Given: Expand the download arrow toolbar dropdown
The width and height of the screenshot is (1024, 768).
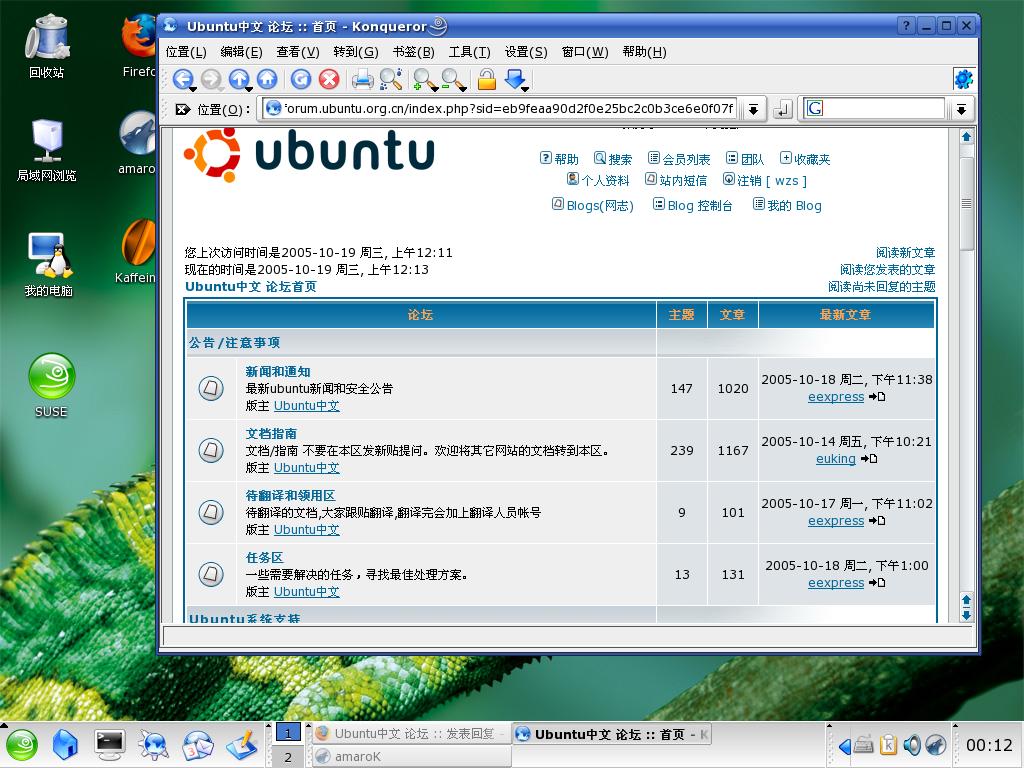Looking at the screenshot, I should (x=525, y=89).
